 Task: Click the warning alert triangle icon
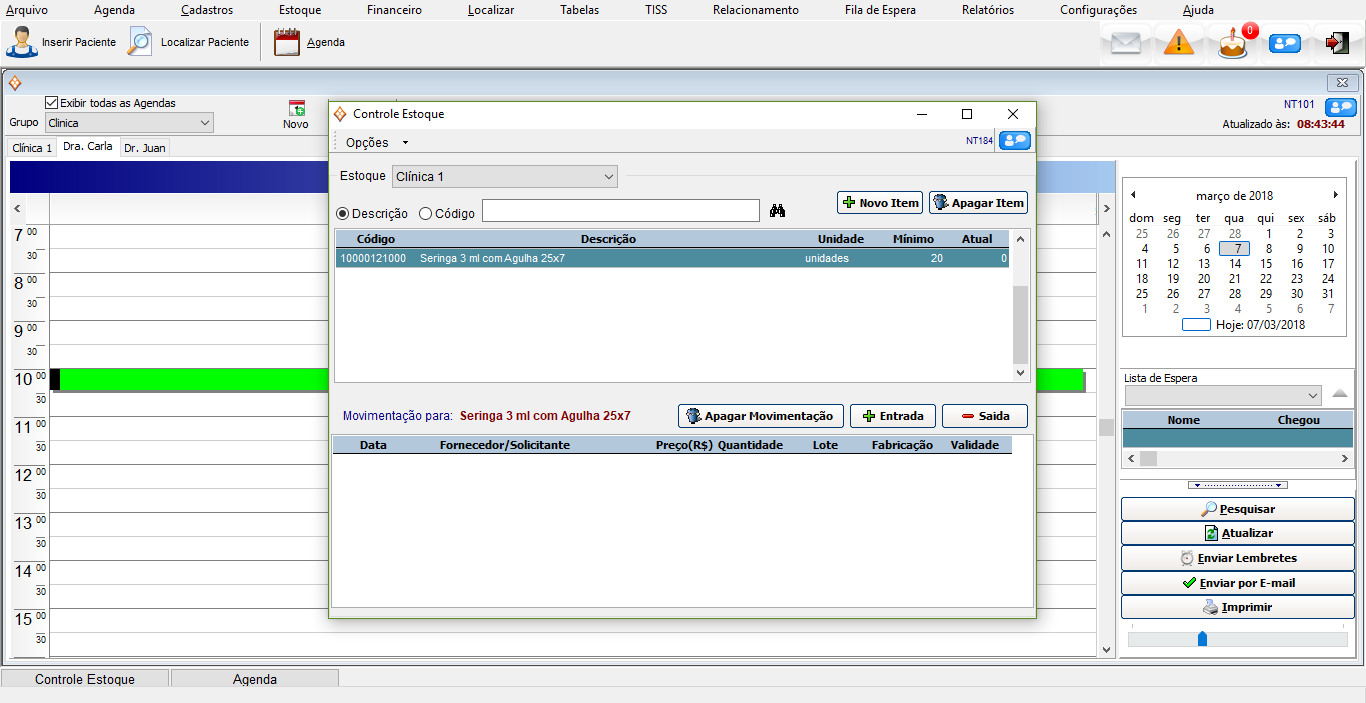pyautogui.click(x=1179, y=43)
